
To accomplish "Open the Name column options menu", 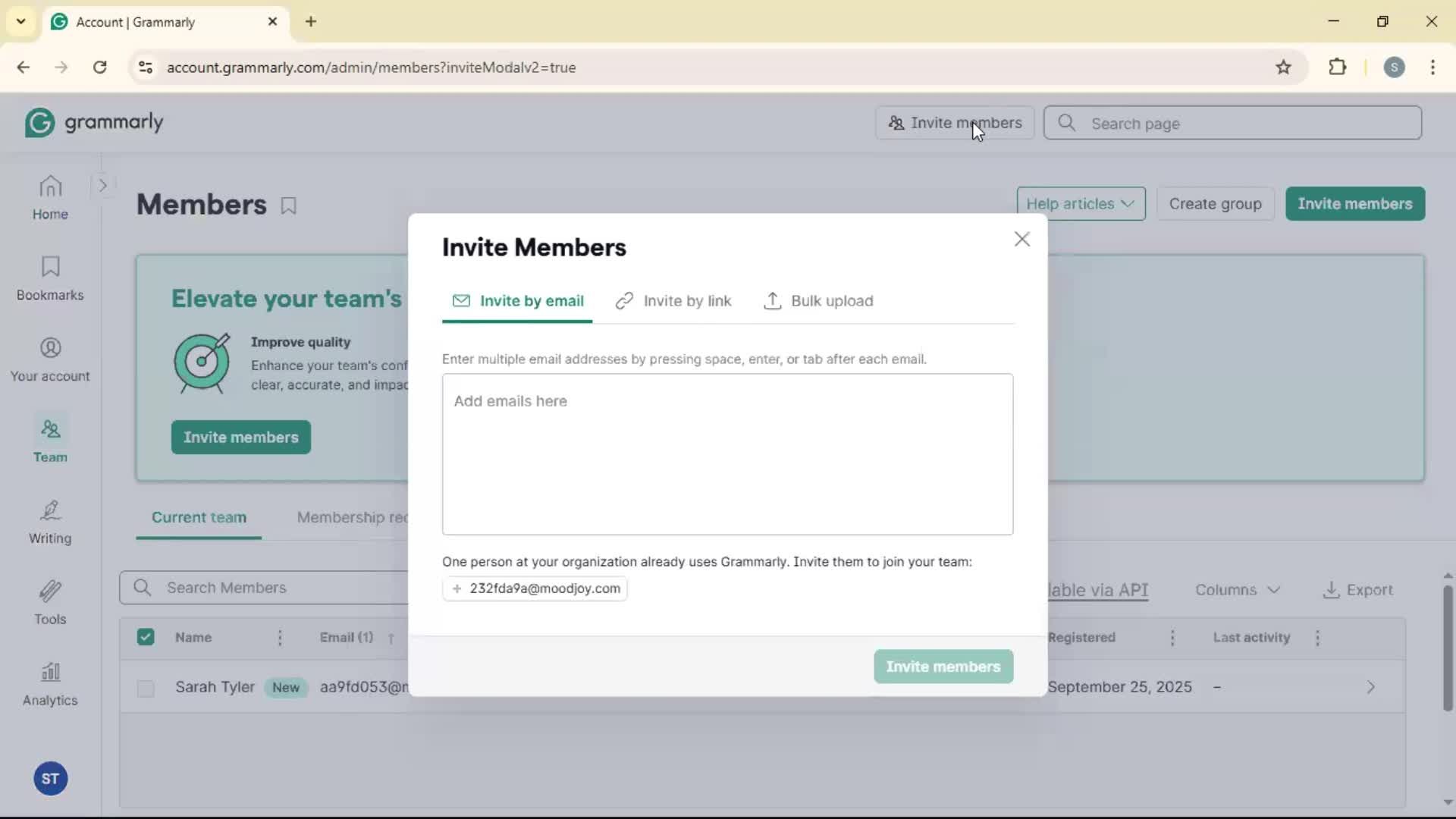I will pyautogui.click(x=280, y=639).
